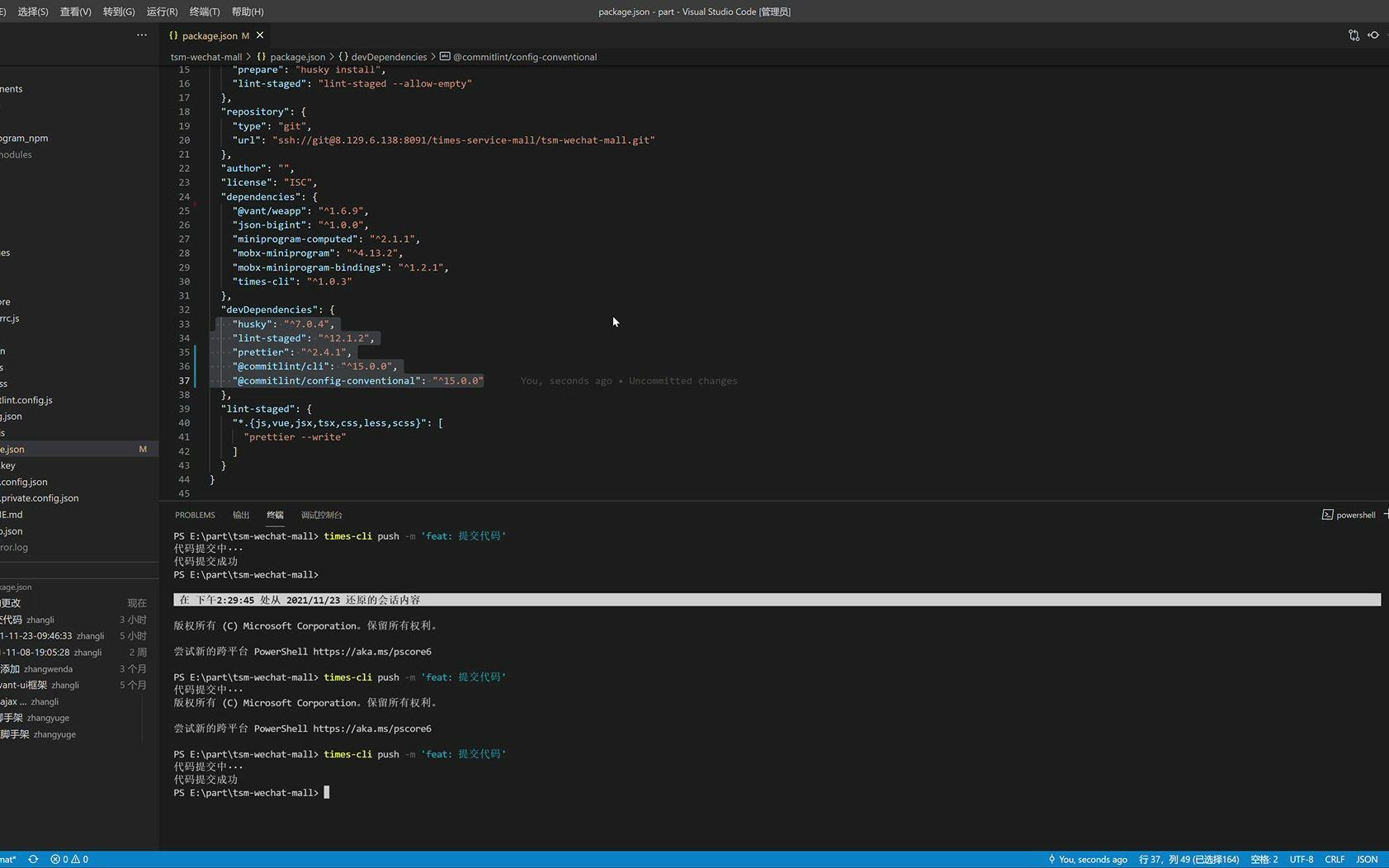Click the "license": "ISC" line

[268, 182]
